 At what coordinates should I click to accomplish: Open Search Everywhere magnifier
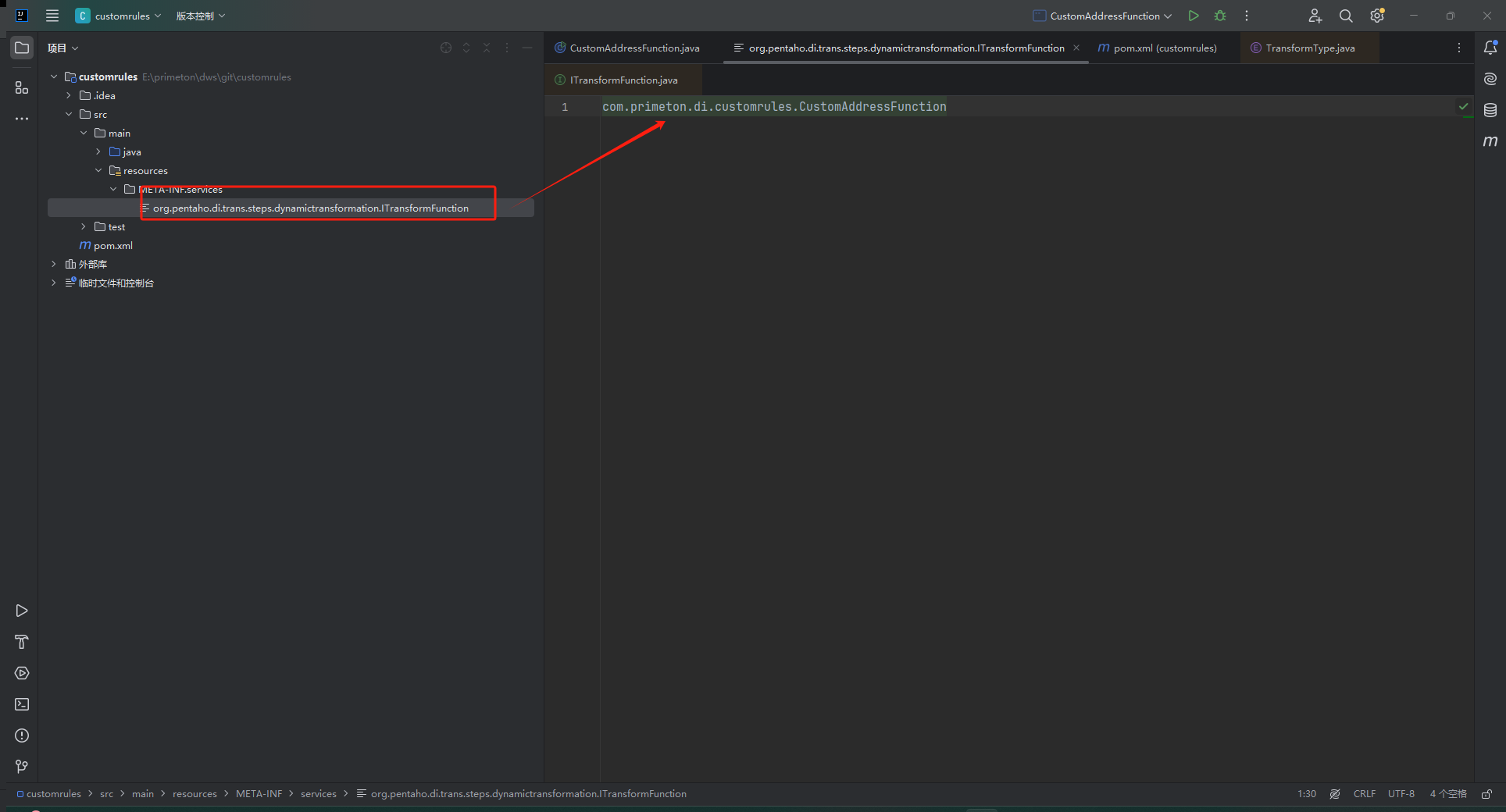pyautogui.click(x=1346, y=16)
